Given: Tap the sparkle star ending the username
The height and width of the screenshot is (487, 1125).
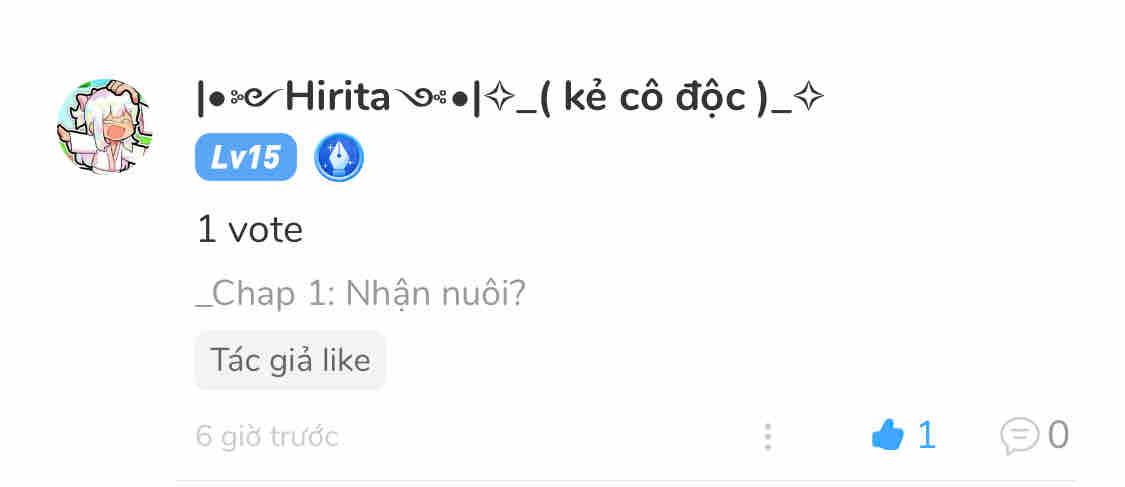Looking at the screenshot, I should pyautogui.click(x=809, y=98).
